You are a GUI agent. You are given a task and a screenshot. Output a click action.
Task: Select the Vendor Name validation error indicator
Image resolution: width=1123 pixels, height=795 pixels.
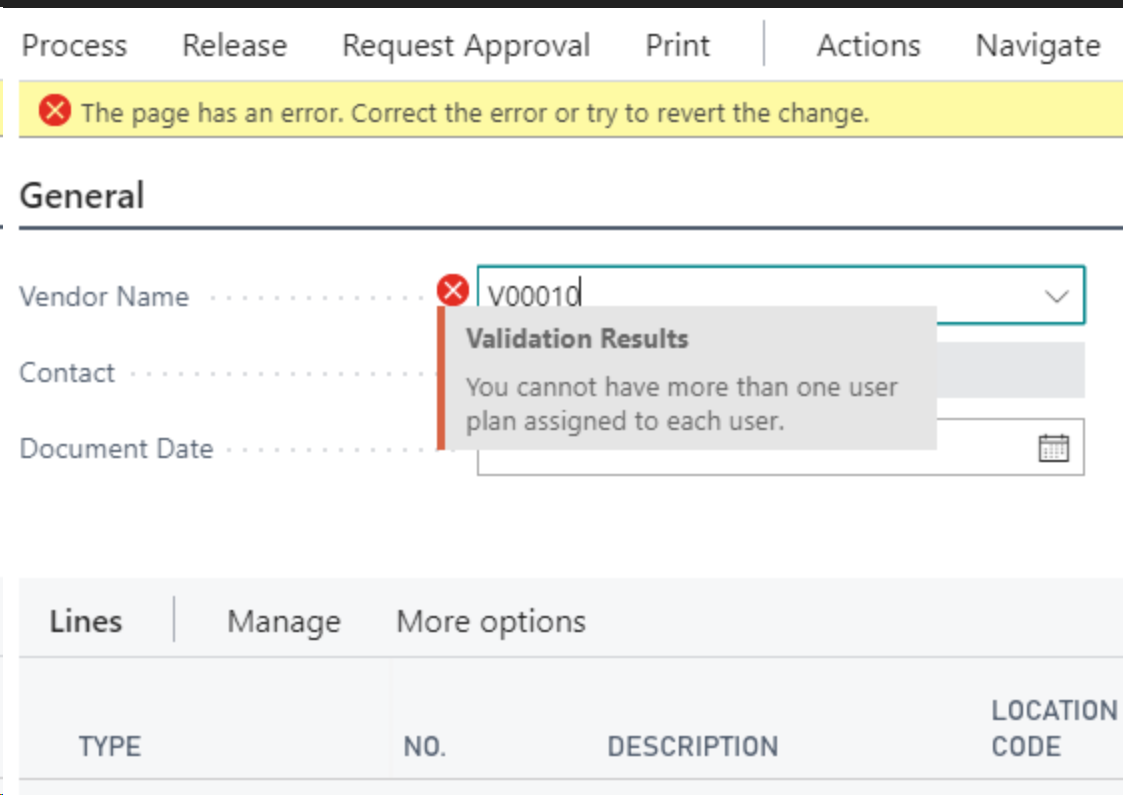tap(452, 291)
